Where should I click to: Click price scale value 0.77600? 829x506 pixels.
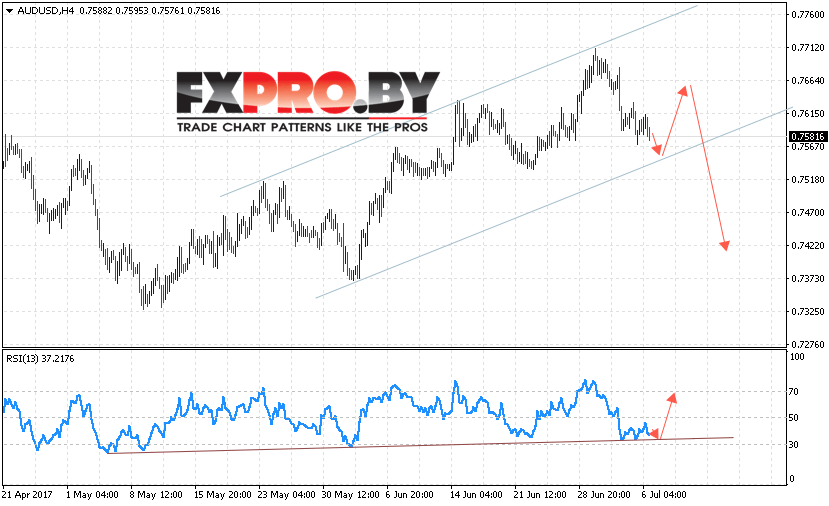(808, 15)
